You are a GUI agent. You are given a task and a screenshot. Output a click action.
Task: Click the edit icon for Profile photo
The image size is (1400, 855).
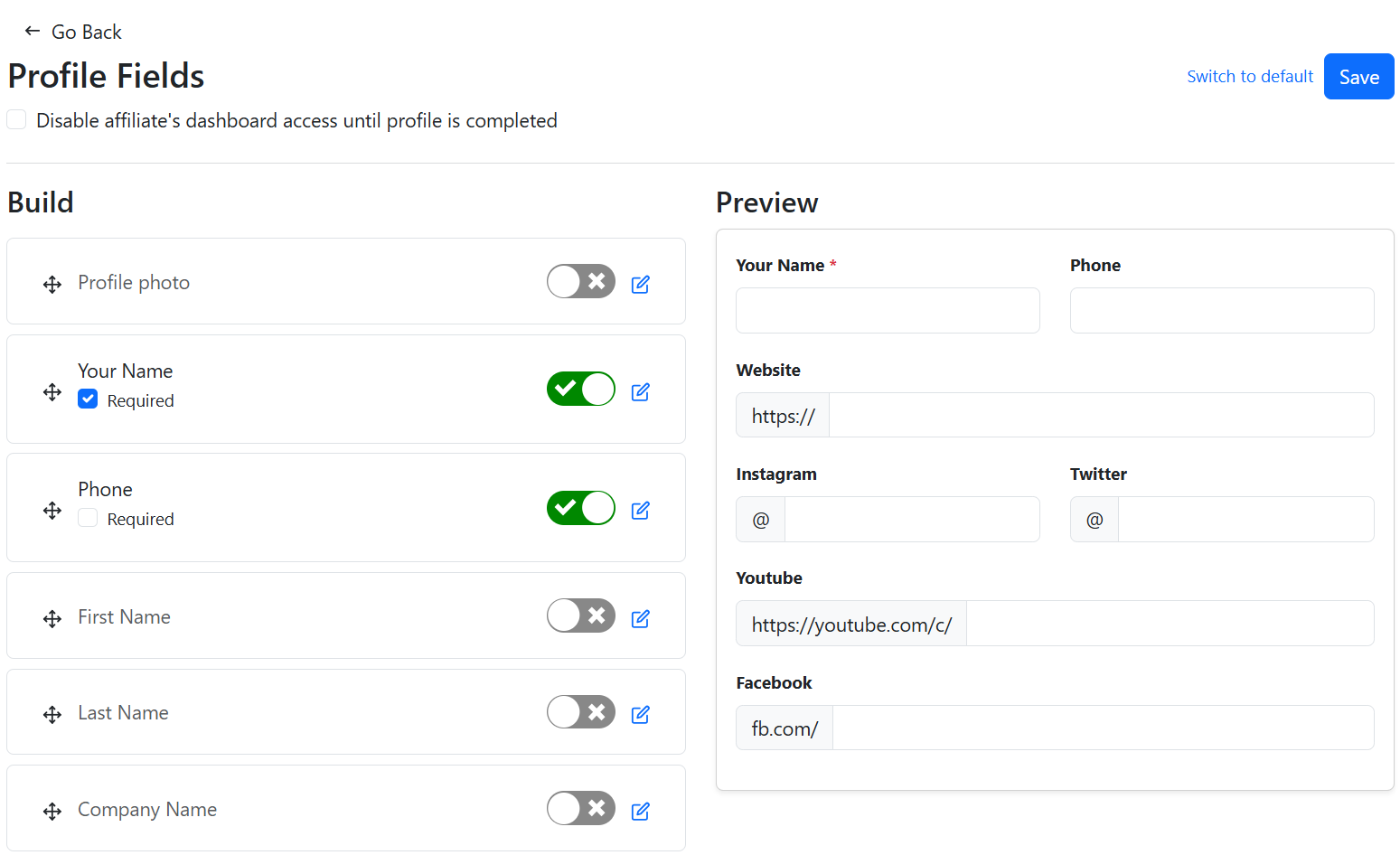pos(640,284)
